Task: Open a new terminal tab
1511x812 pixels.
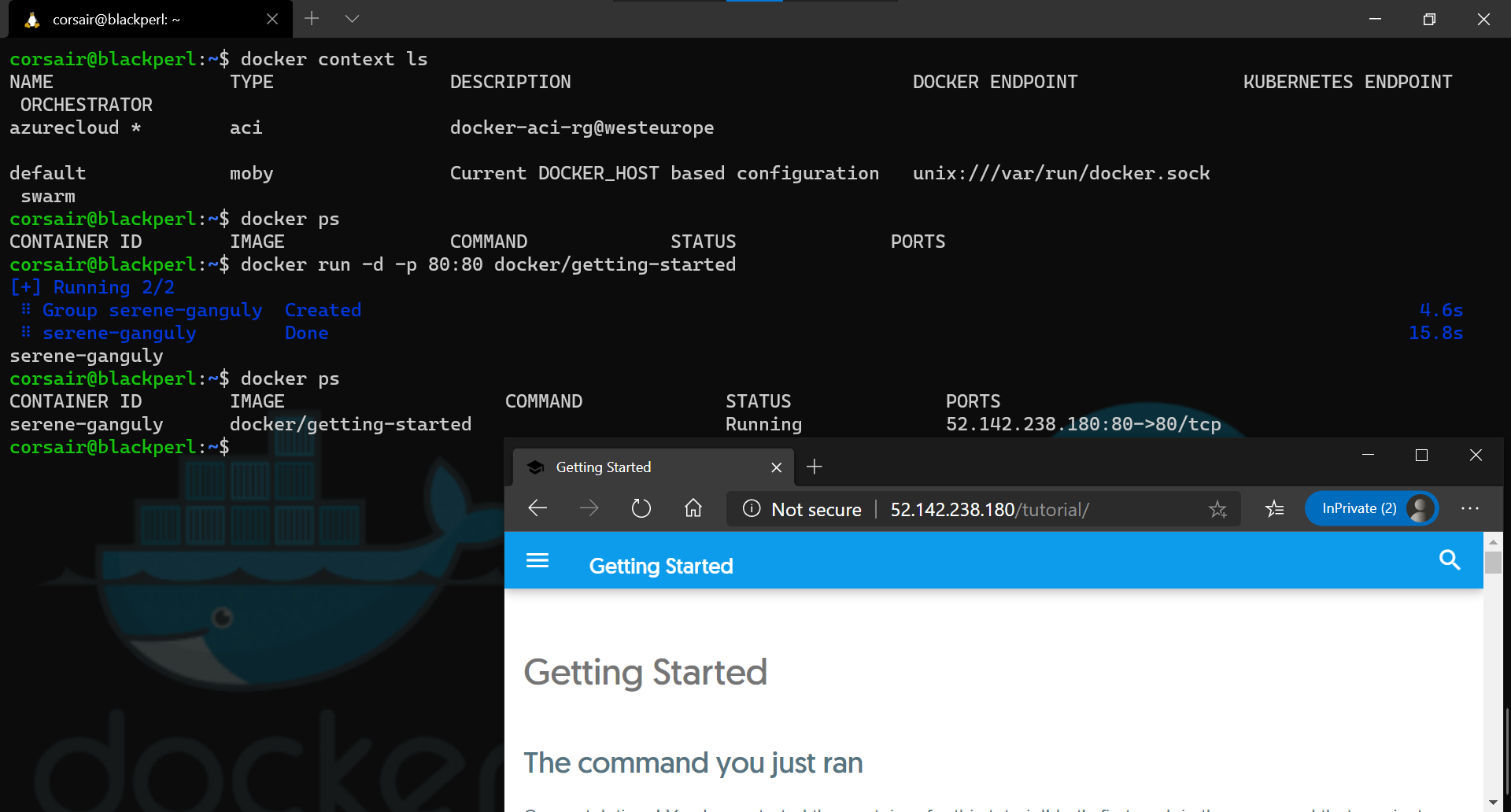Action: tap(312, 19)
